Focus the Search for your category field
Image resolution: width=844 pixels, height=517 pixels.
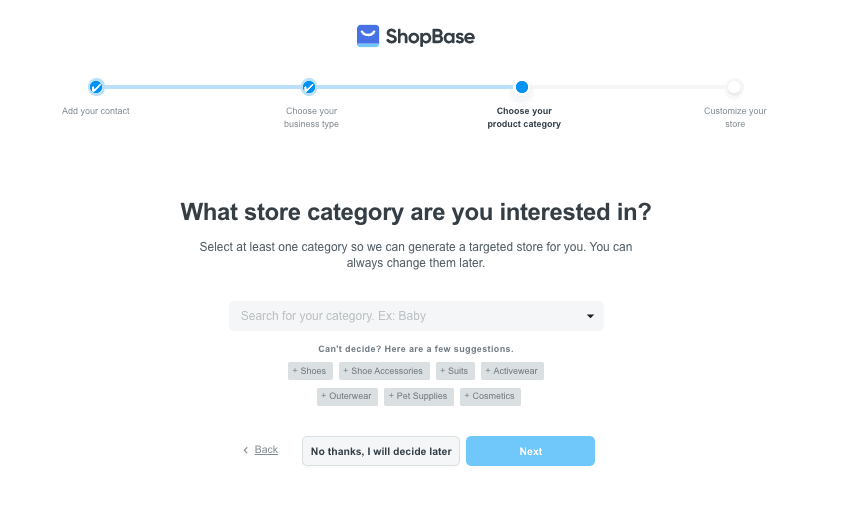point(416,316)
